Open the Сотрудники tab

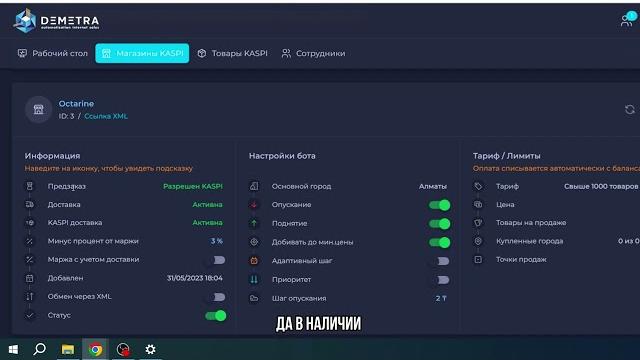coord(313,53)
